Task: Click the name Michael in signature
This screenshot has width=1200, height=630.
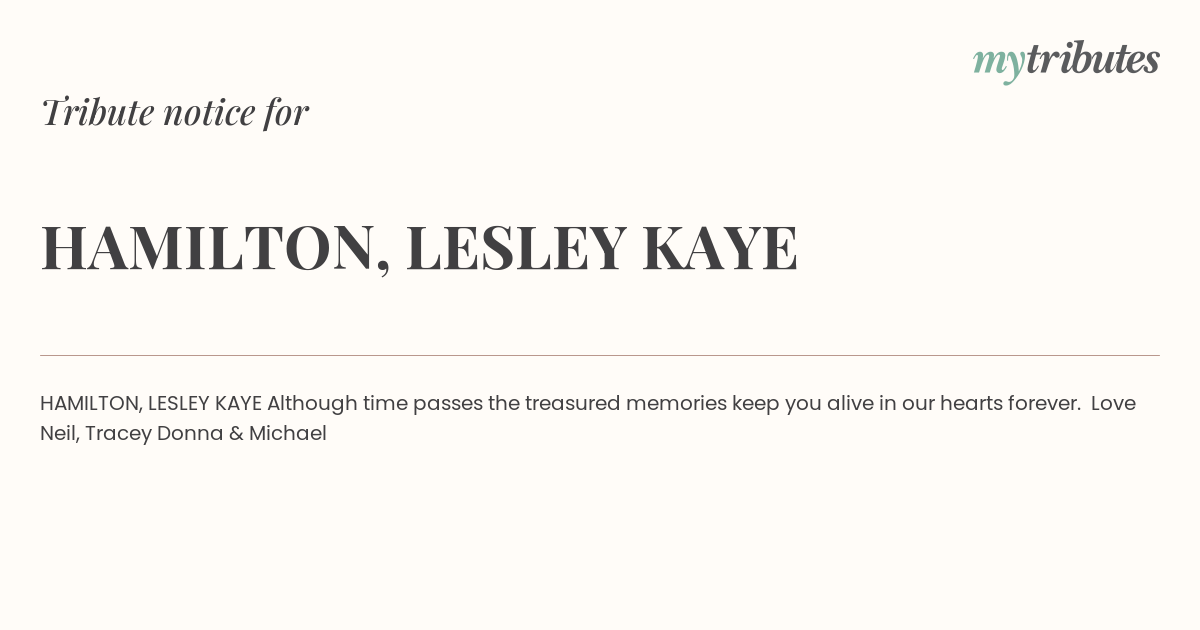Action: 288,434
